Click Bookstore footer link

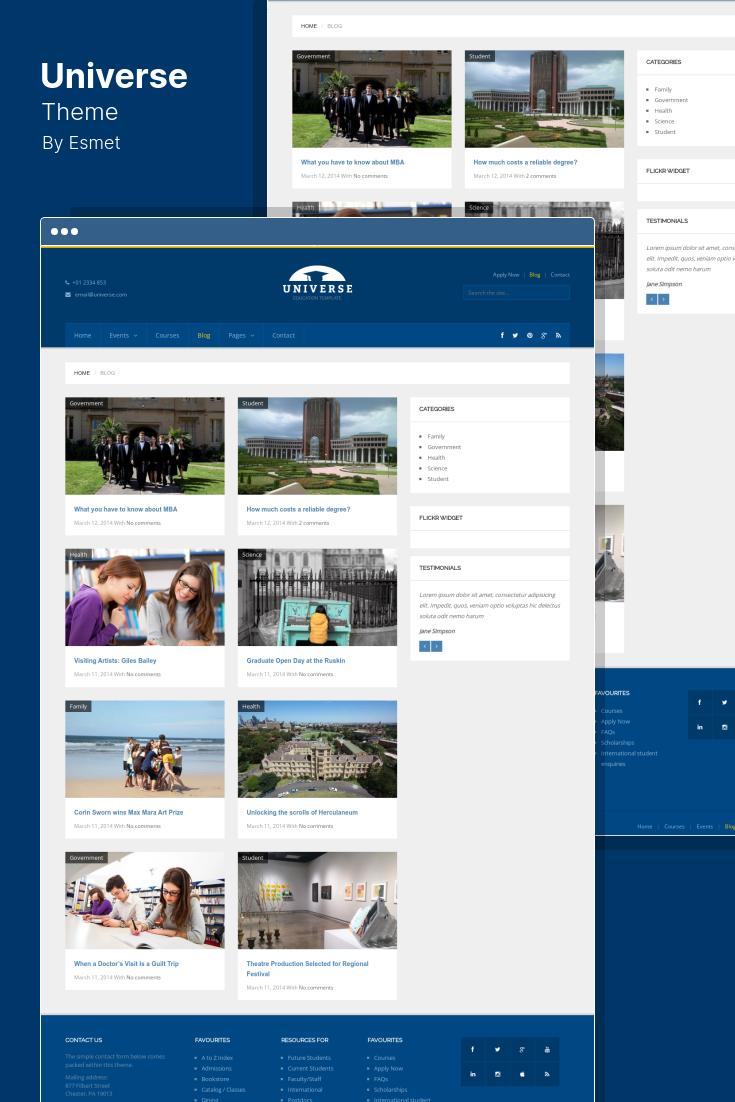click(x=215, y=1079)
